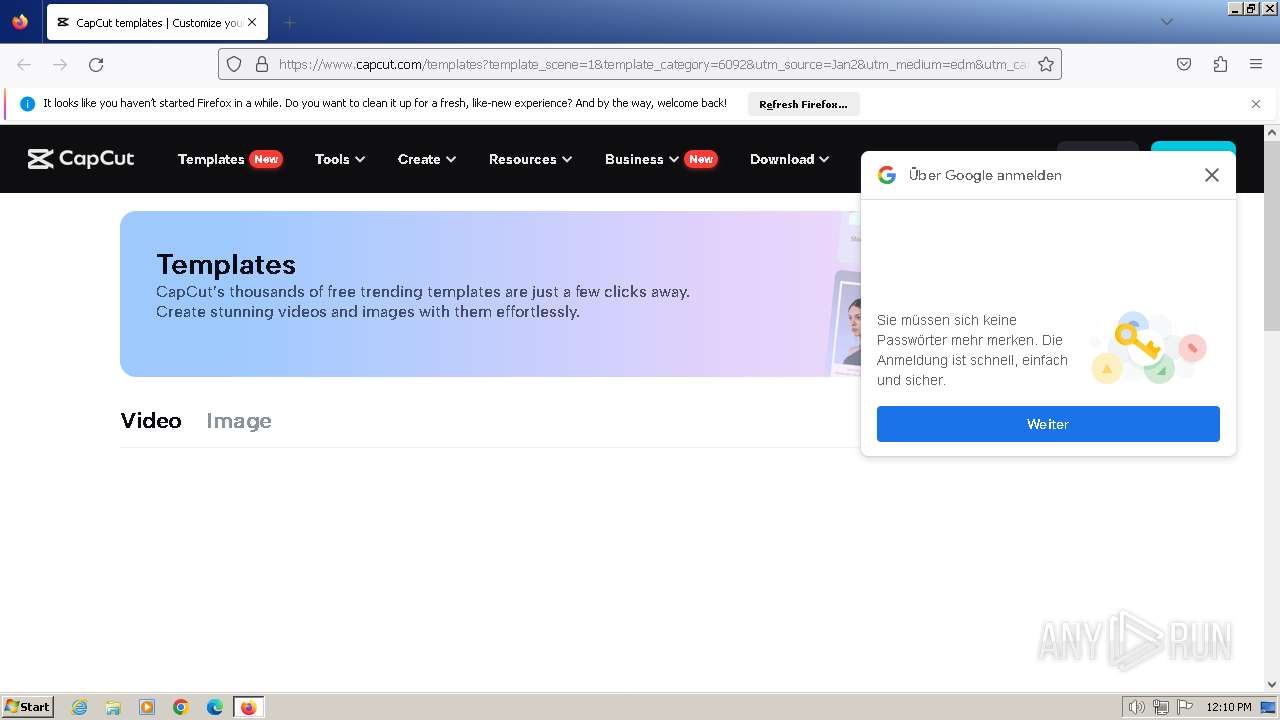Click the scrollbar down arrow

pyautogui.click(x=1272, y=685)
